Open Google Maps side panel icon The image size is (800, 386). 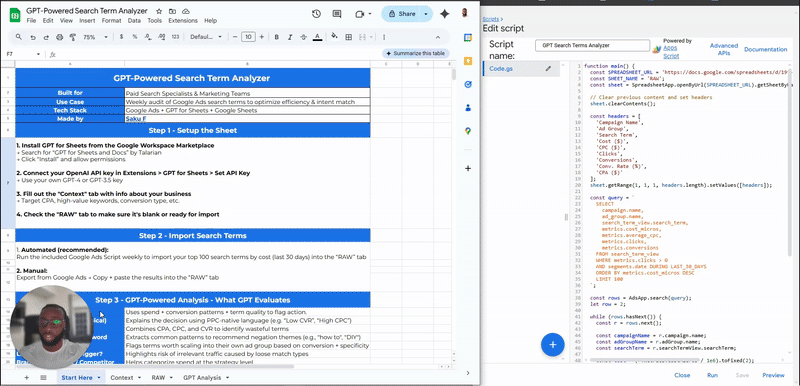tap(468, 131)
